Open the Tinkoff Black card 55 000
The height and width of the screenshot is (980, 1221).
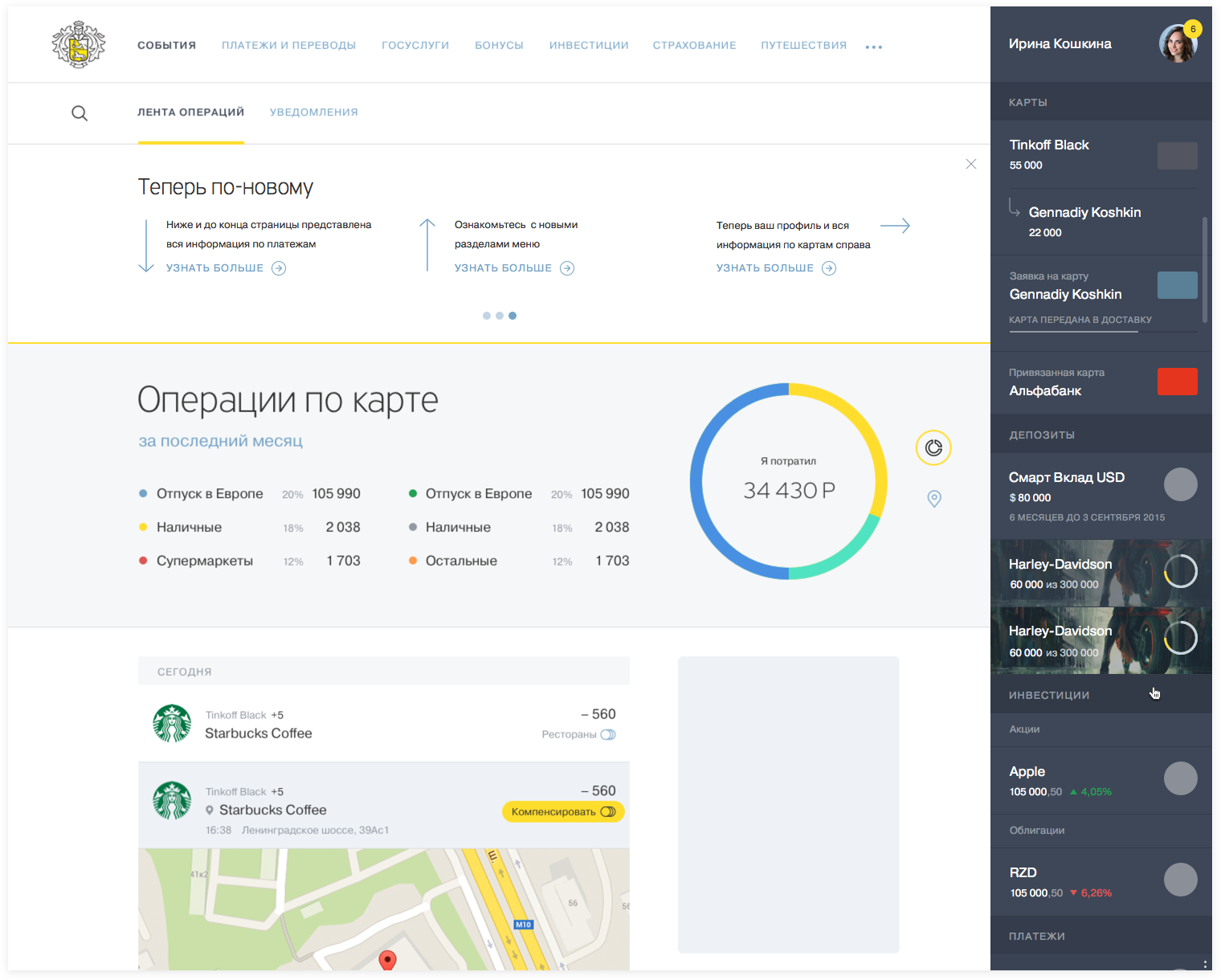(1101, 154)
